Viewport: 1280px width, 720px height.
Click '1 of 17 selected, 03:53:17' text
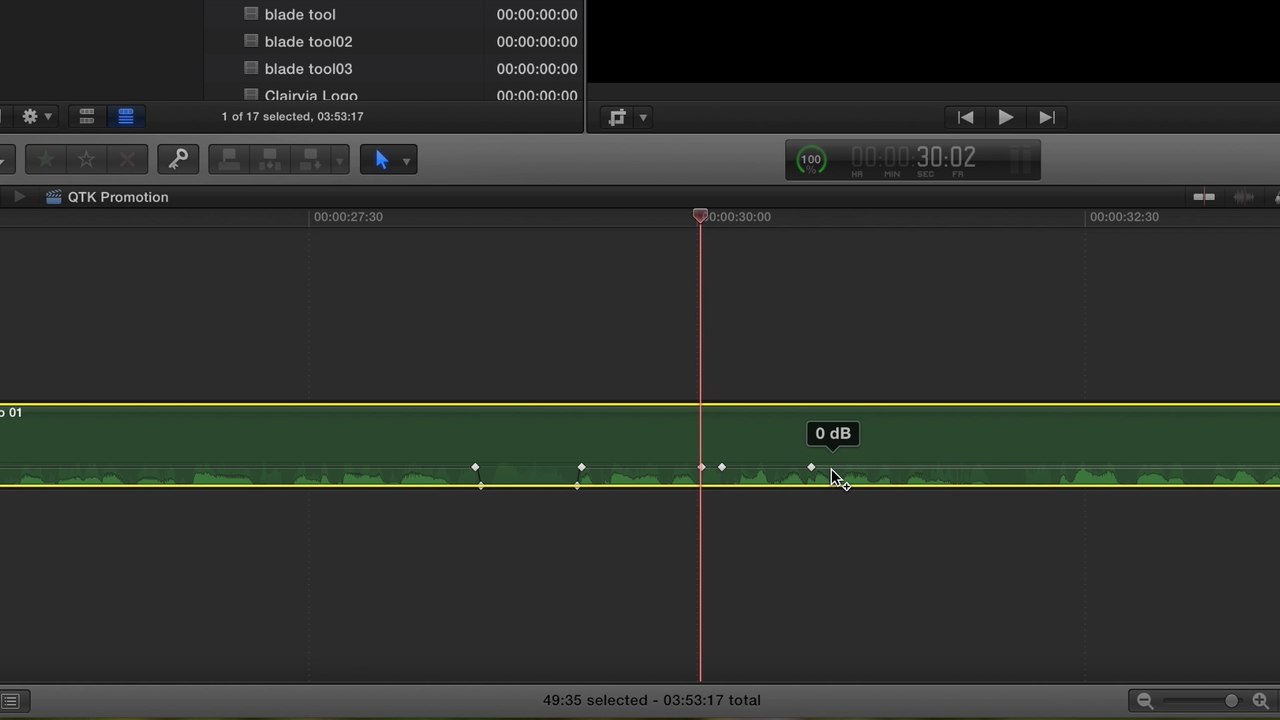tap(292, 117)
